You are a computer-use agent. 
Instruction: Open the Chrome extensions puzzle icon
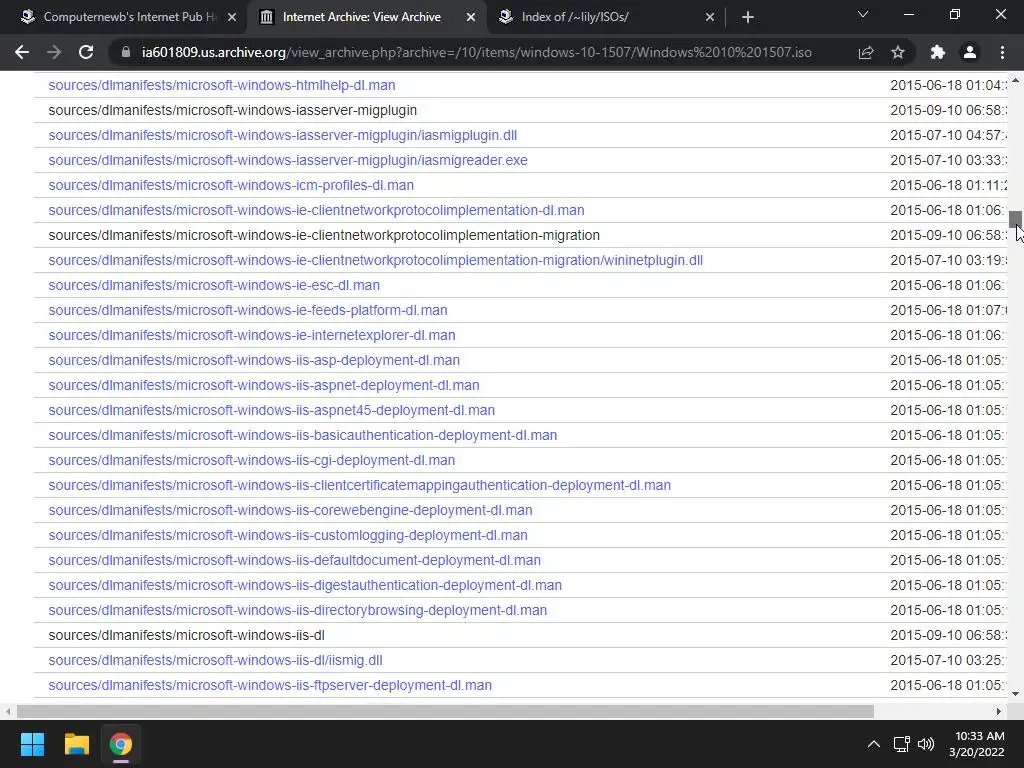coord(938,52)
